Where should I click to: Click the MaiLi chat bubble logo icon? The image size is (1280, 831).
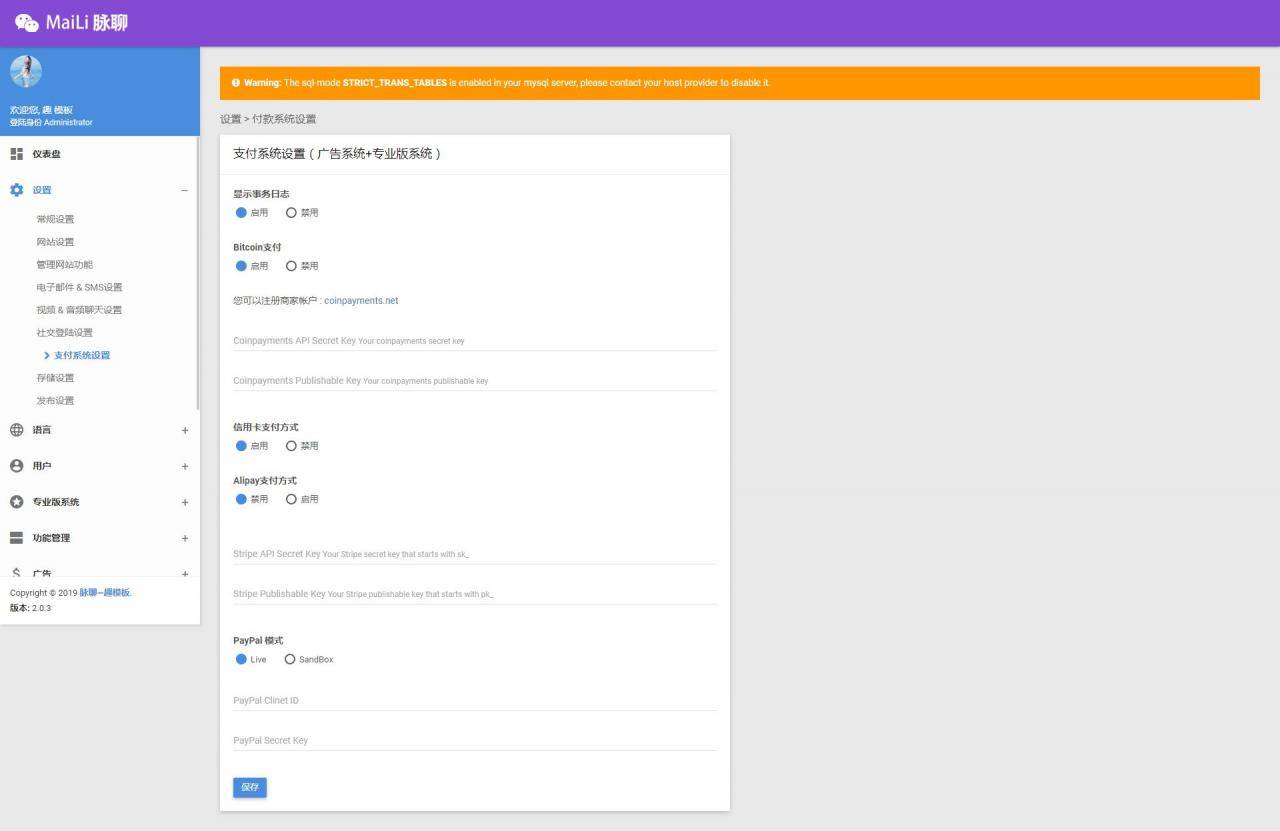pyautogui.click(x=27, y=23)
